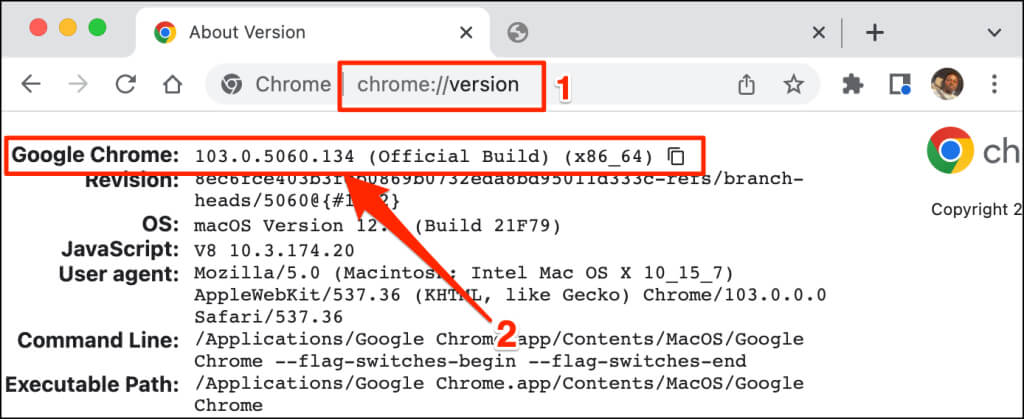Open the Extensions puzzle menu
This screenshot has width=1024, height=419.
click(x=853, y=85)
